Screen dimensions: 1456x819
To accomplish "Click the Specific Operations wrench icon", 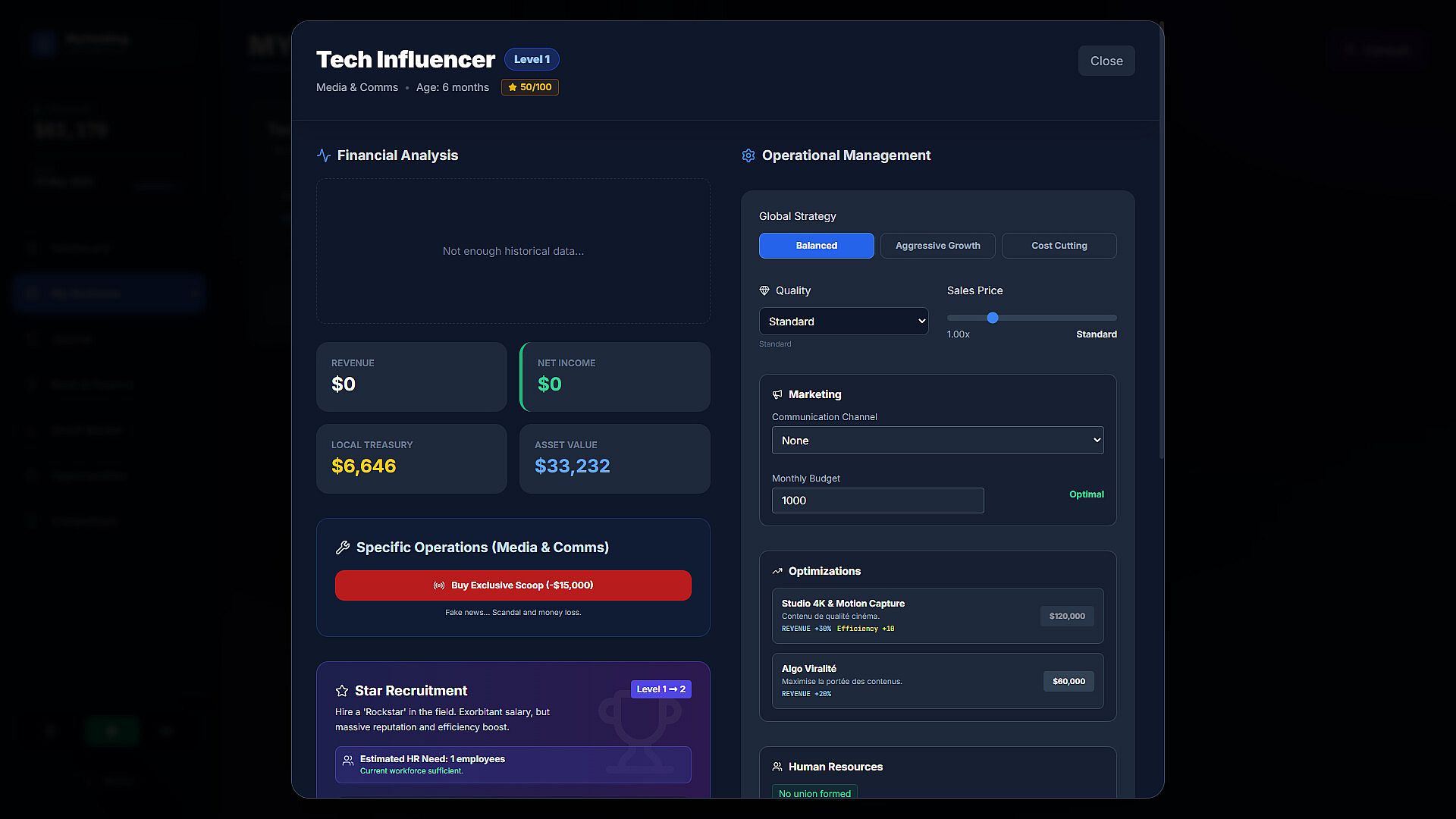I will 343,548.
